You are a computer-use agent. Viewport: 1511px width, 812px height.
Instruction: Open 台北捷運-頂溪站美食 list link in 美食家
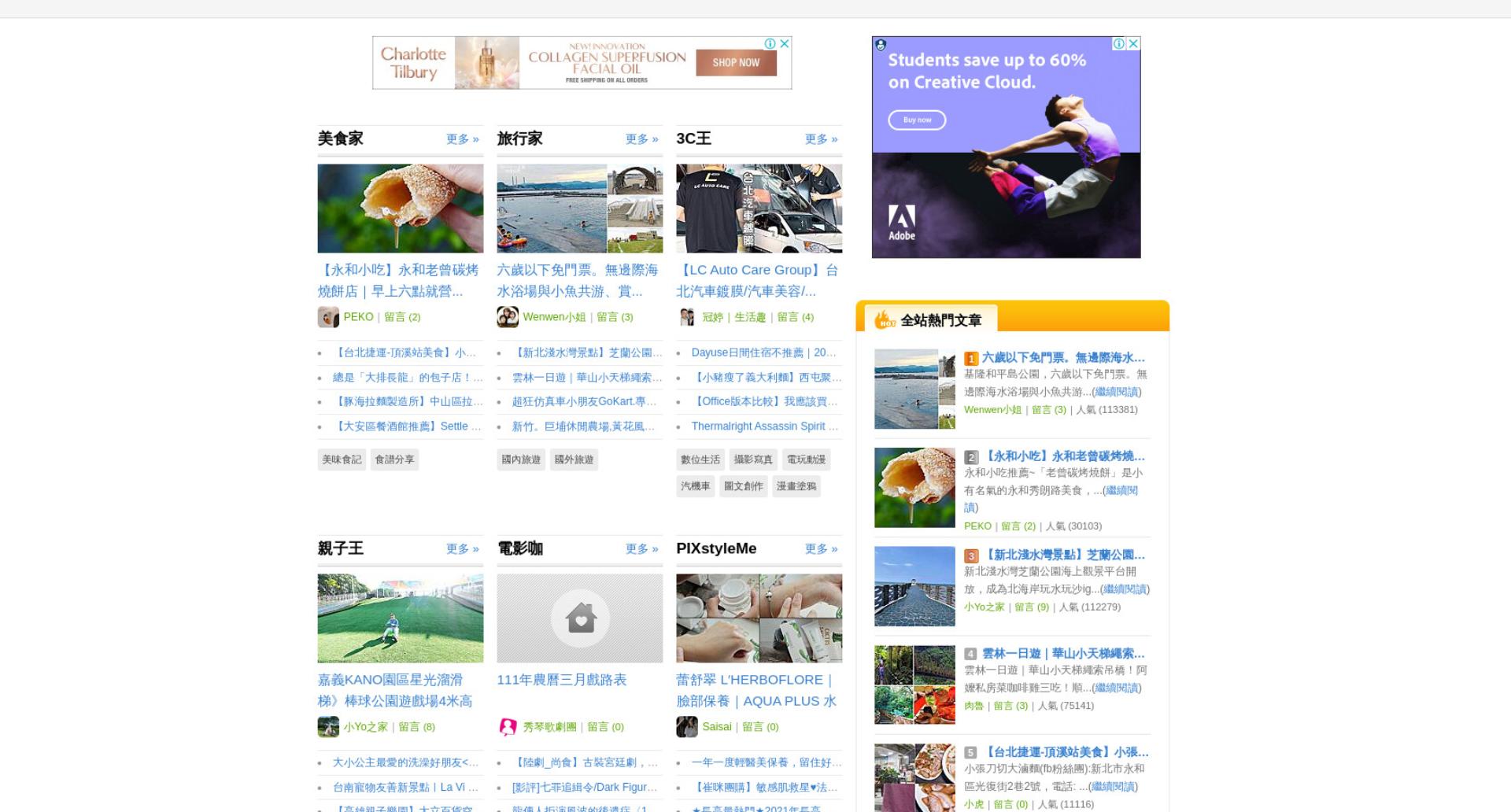405,353
